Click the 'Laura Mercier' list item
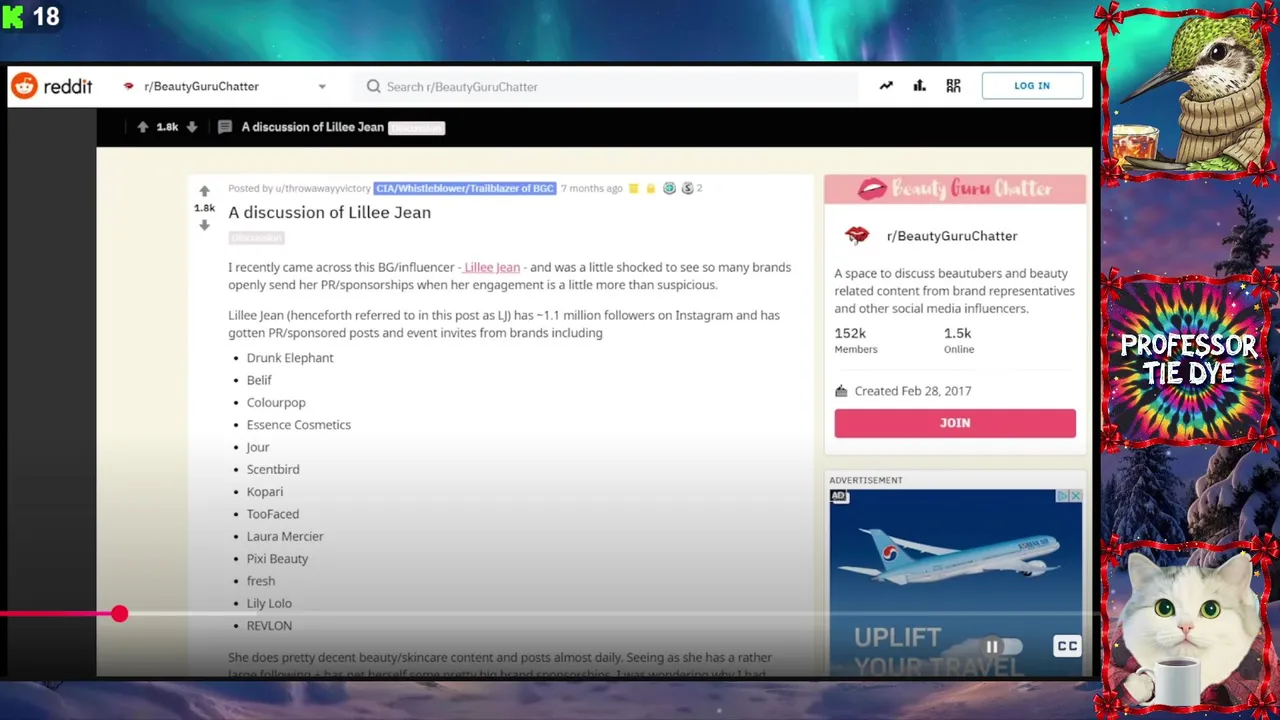Viewport: 1280px width, 720px height. coord(285,536)
